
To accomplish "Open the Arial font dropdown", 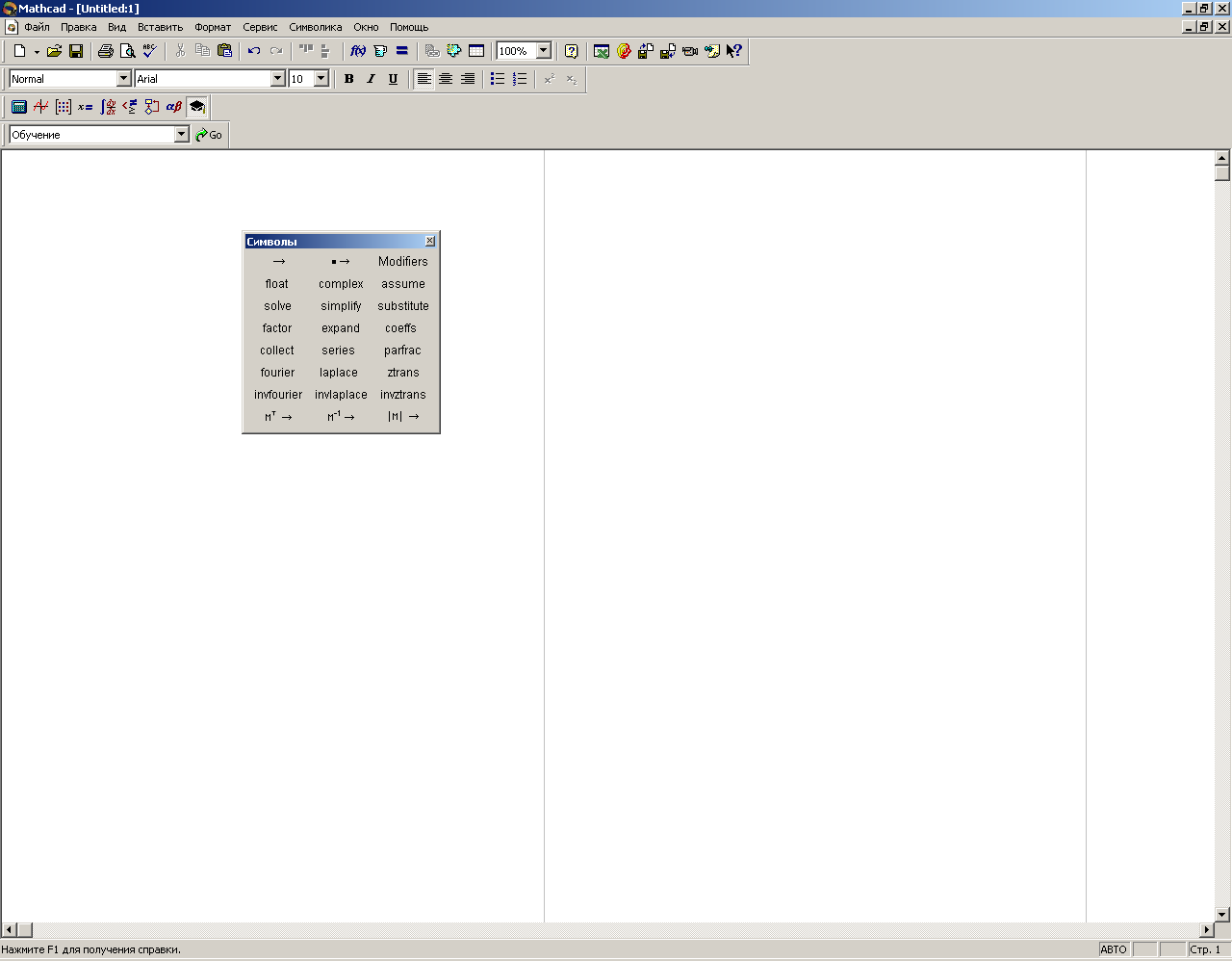I will [x=278, y=79].
